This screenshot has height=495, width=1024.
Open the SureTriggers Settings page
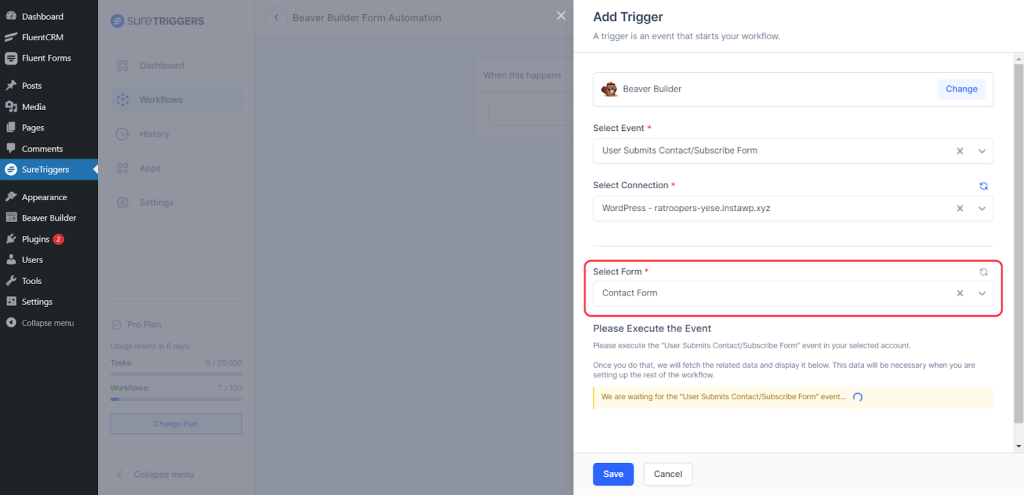pos(156,203)
